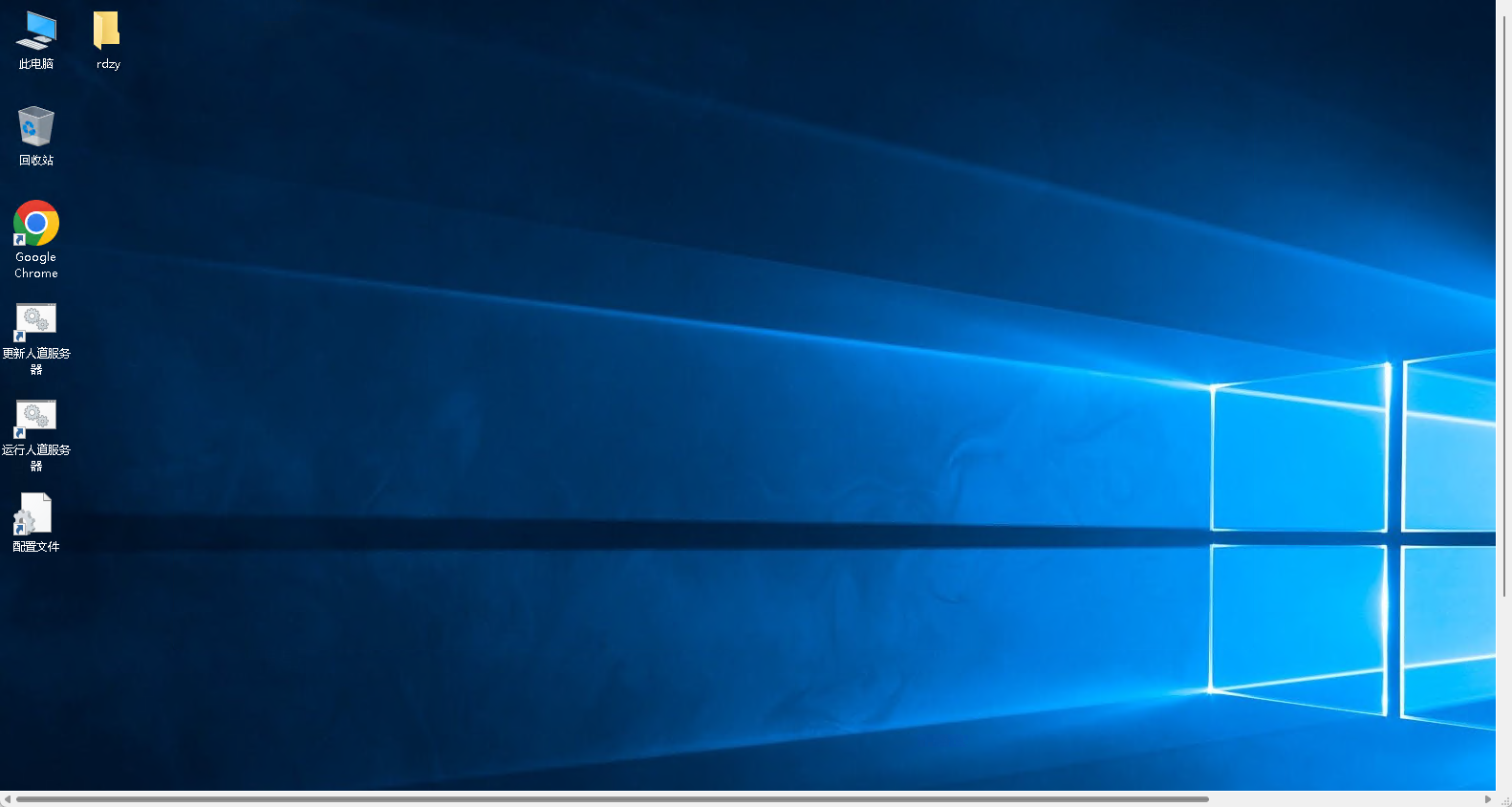Click the "rdzy" folder name label

(108, 64)
